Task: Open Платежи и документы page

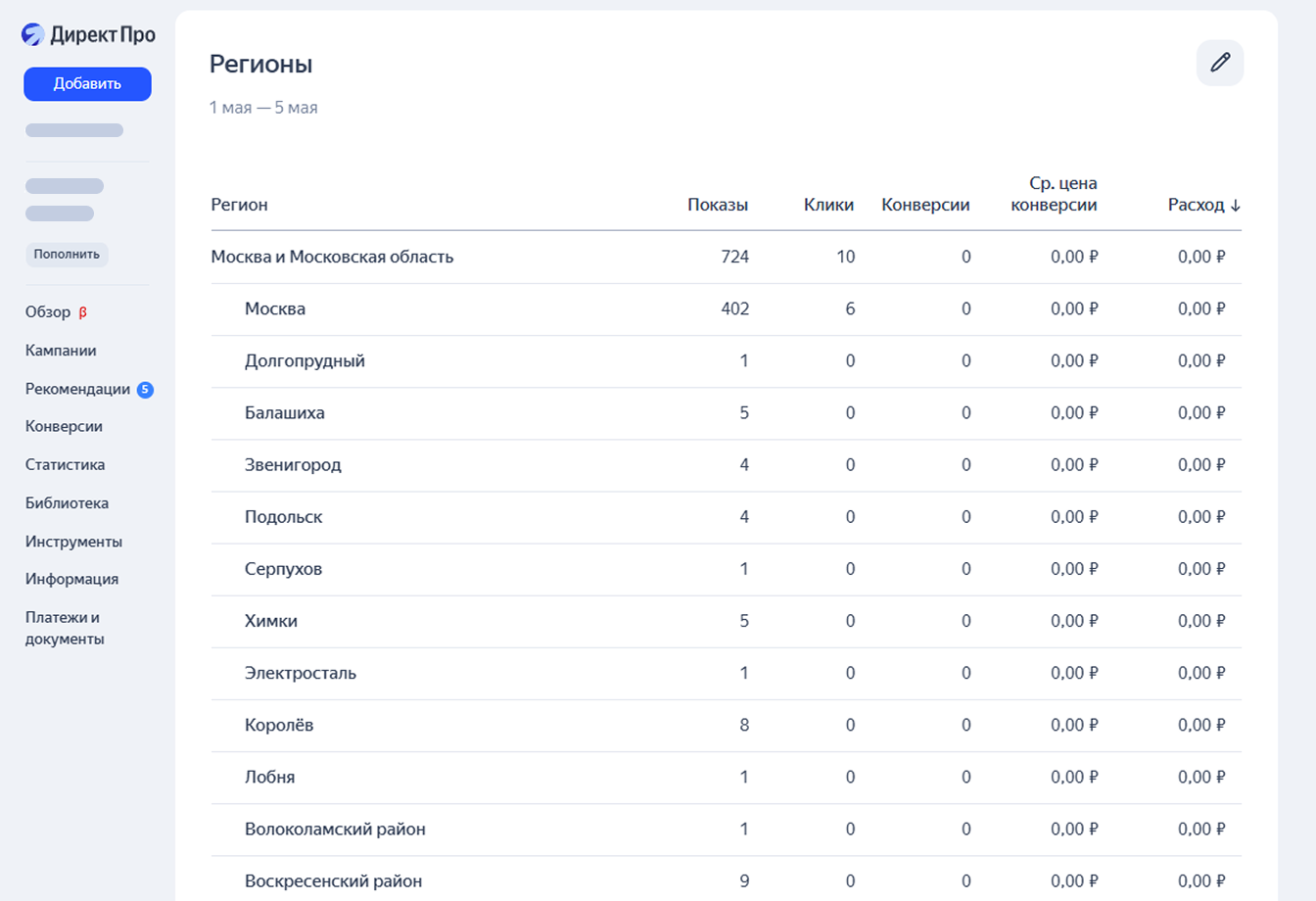Action: pos(65,628)
